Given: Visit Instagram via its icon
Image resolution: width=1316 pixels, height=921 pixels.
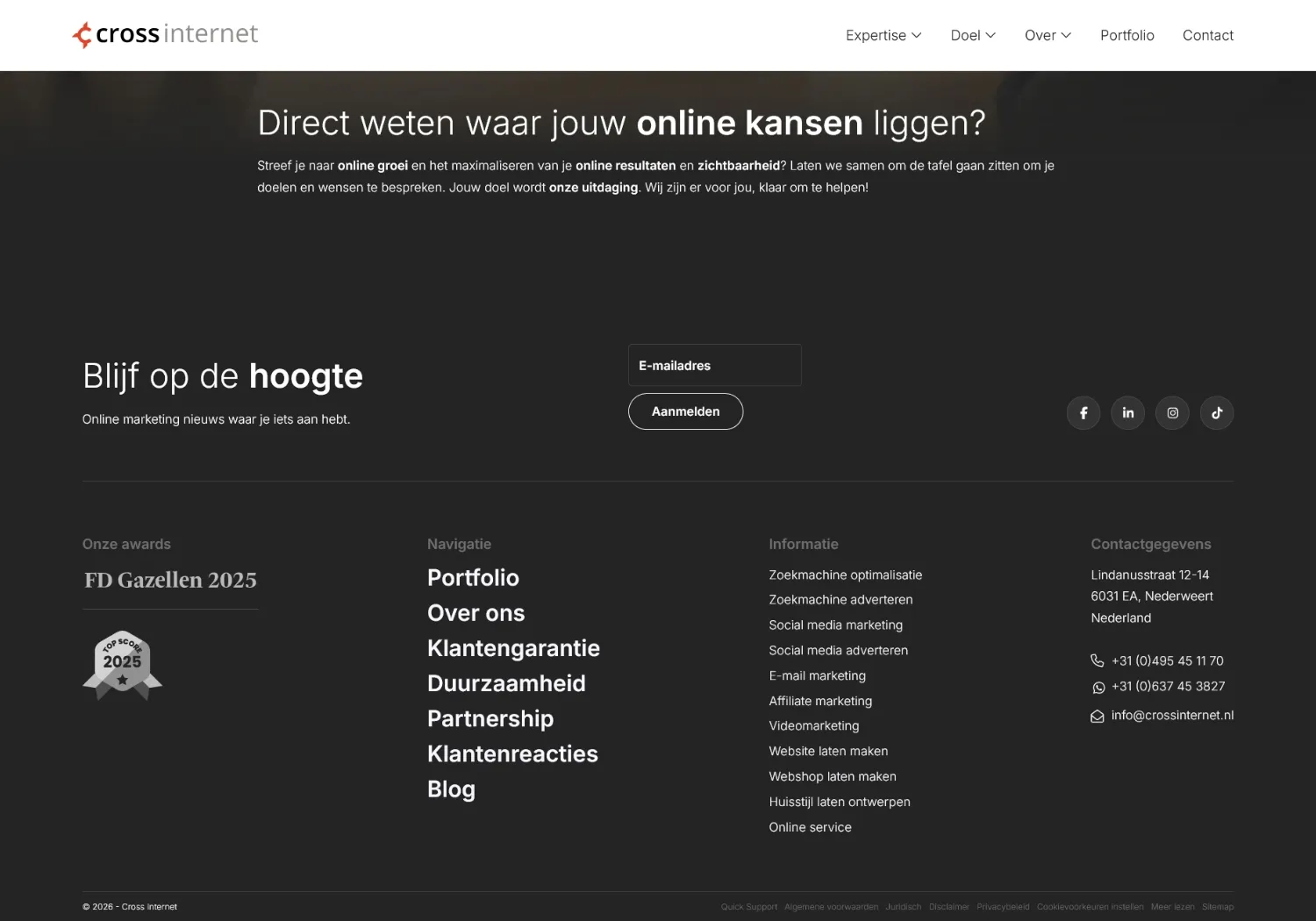Looking at the screenshot, I should point(1172,412).
